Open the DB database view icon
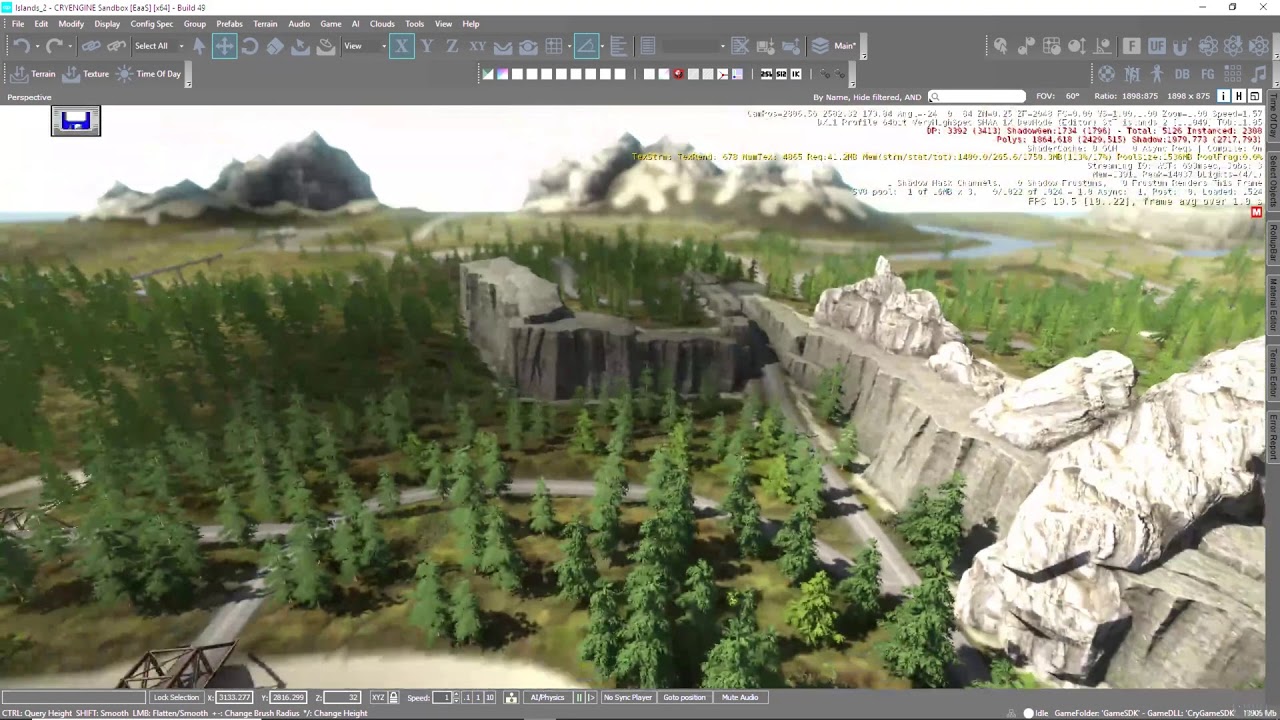Image resolution: width=1280 pixels, height=720 pixels. click(x=1182, y=74)
